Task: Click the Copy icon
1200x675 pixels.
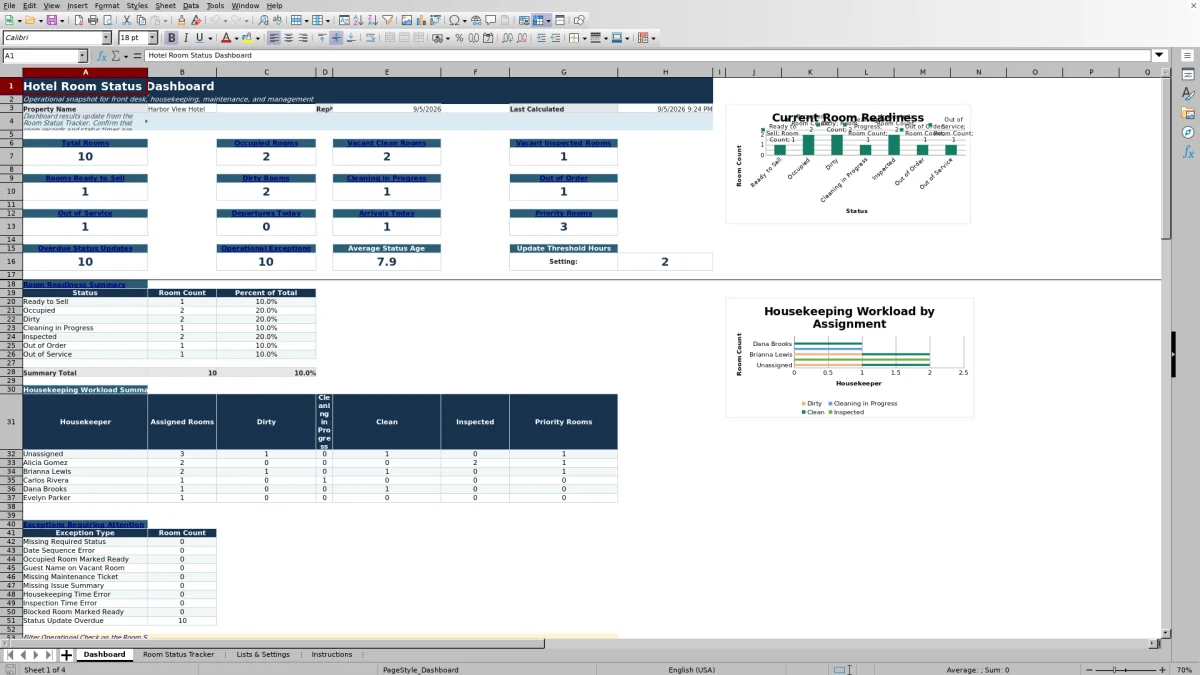Action: [x=141, y=20]
